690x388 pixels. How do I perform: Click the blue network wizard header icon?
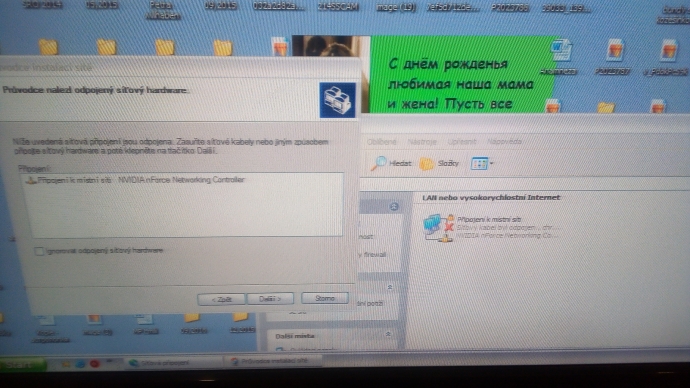coord(337,100)
